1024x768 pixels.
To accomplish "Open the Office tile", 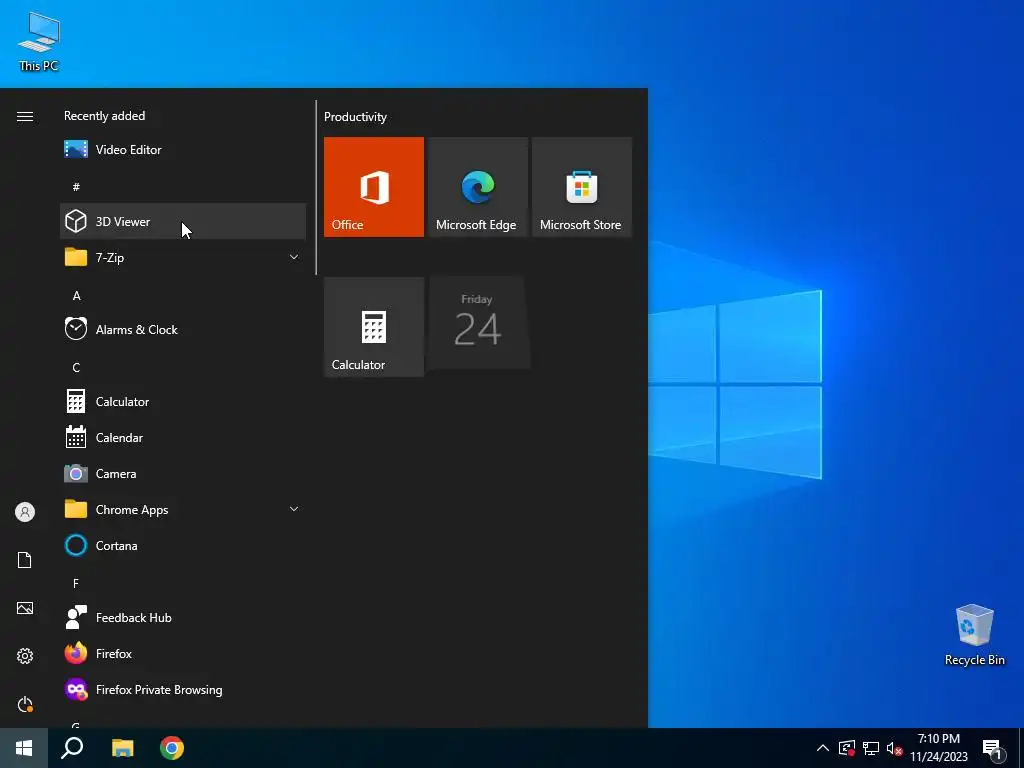I will point(374,187).
